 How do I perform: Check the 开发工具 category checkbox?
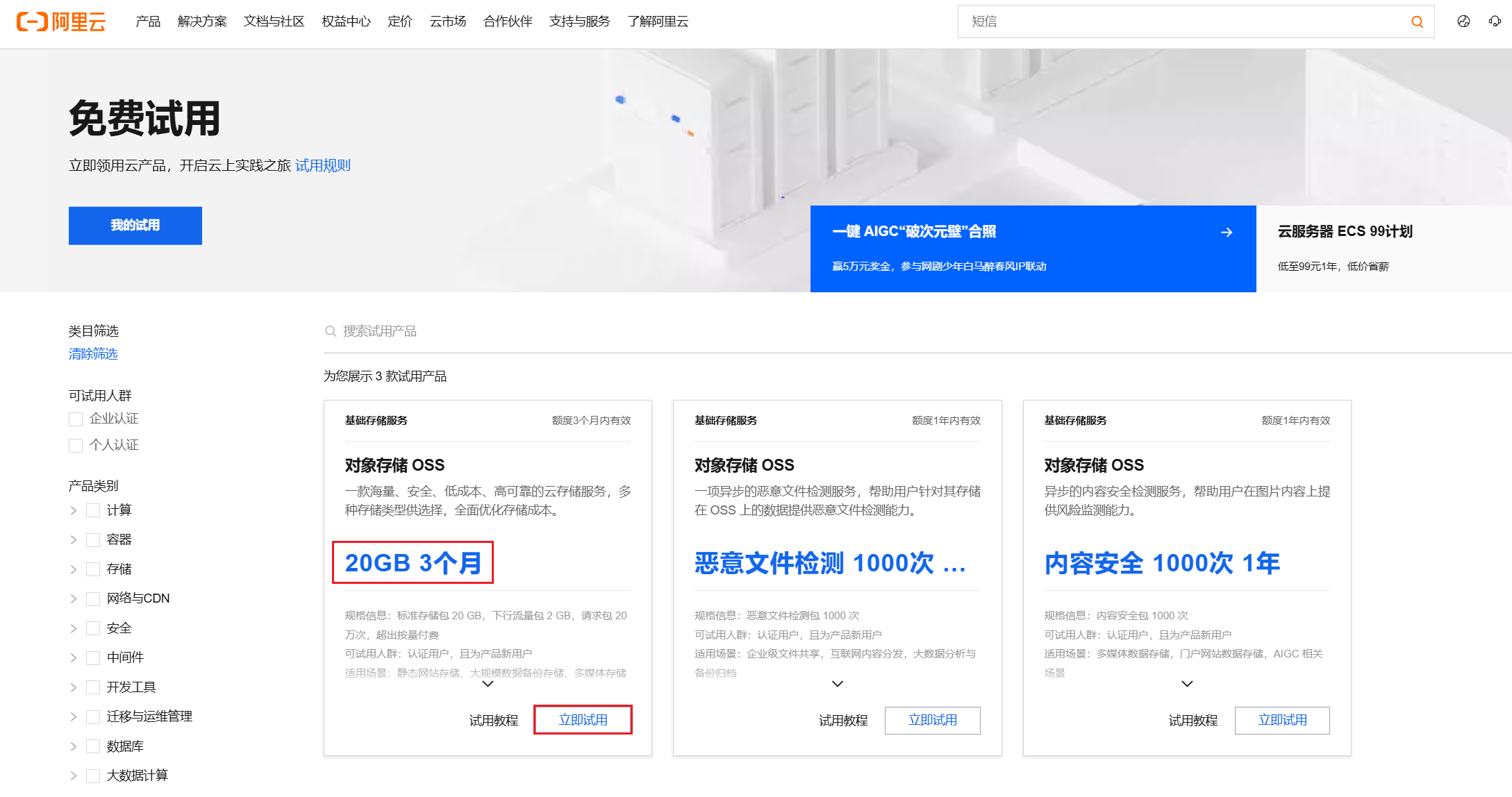coord(93,687)
